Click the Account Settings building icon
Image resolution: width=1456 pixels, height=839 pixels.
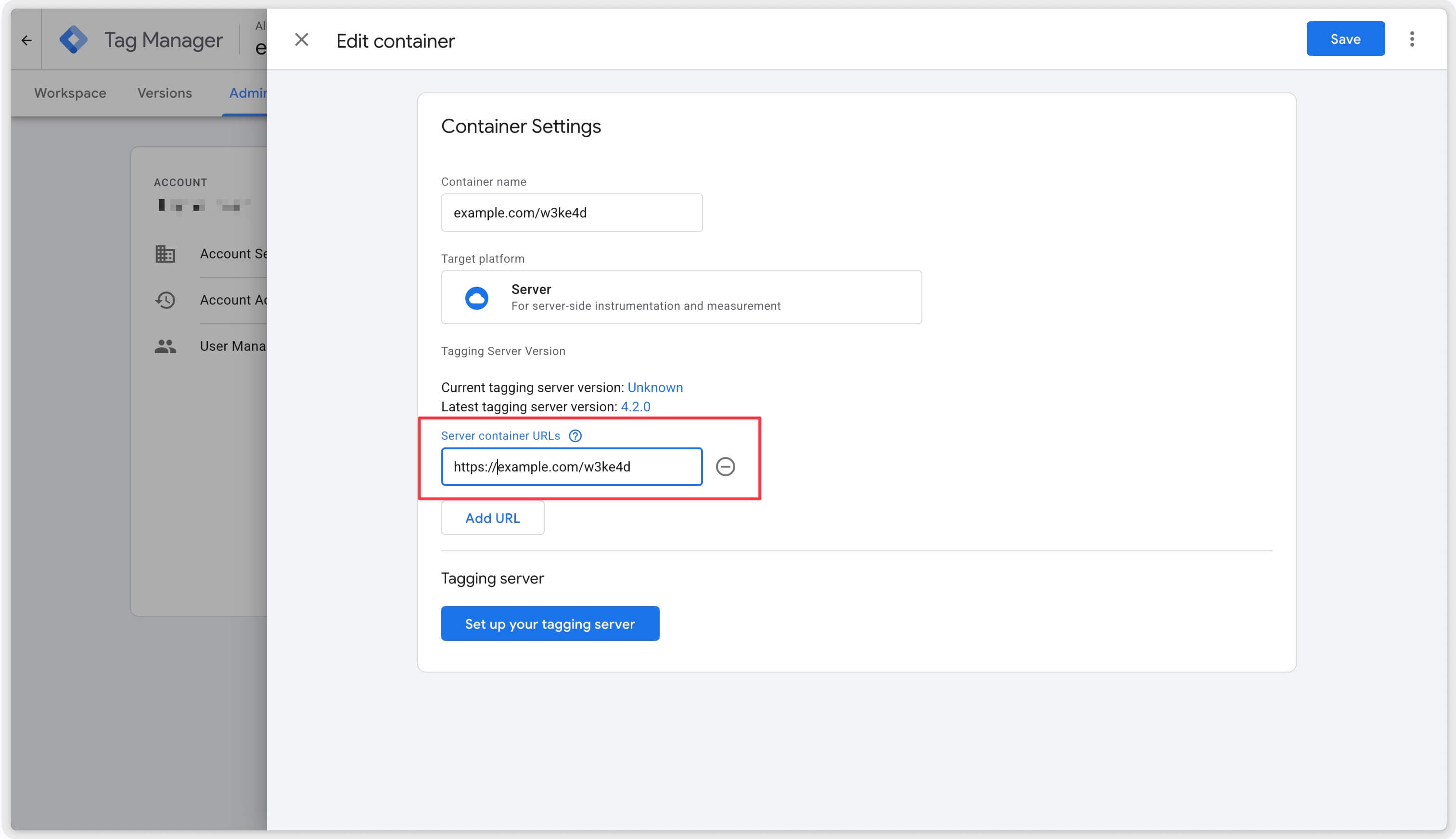(166, 254)
